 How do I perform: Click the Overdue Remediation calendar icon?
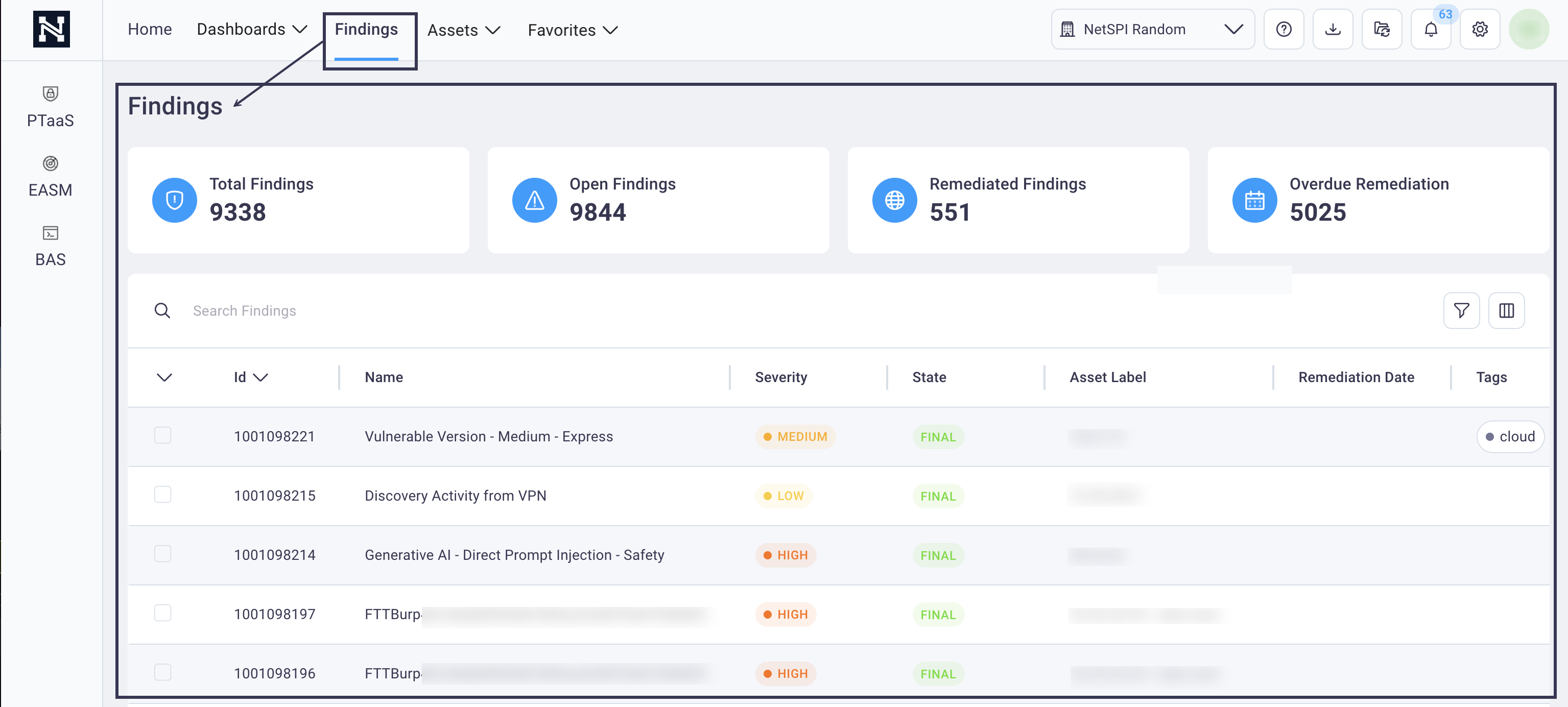tap(1254, 200)
